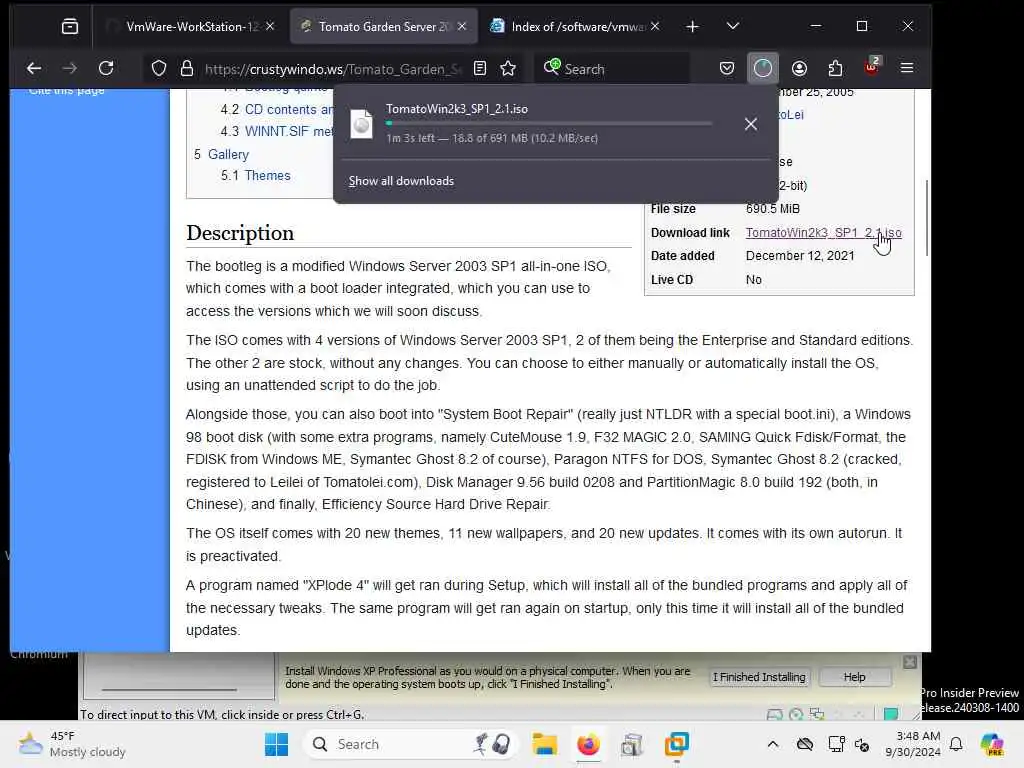Close the VmWare-WorkStation tab

coord(270,27)
